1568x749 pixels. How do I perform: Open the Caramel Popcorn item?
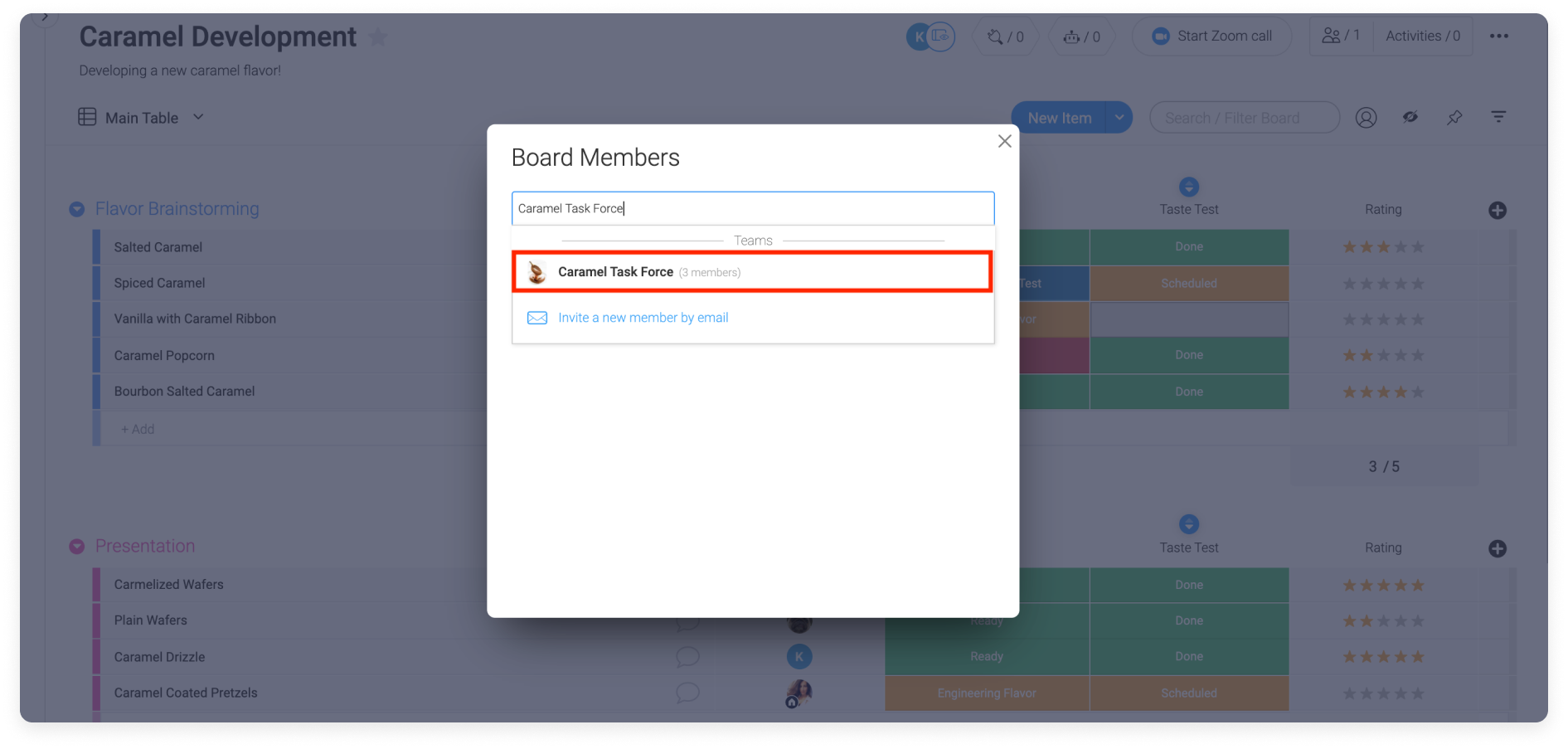(164, 356)
